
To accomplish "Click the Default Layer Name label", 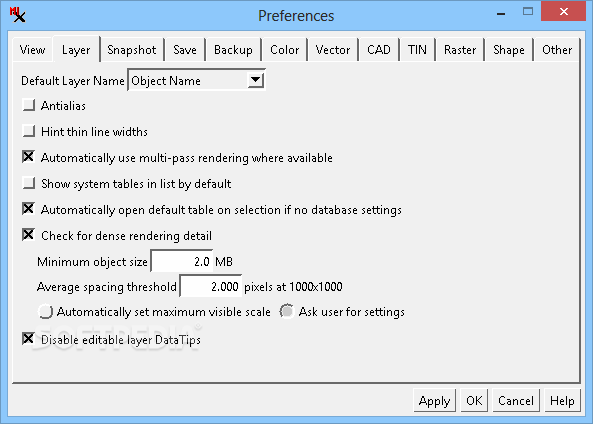I will 73,81.
